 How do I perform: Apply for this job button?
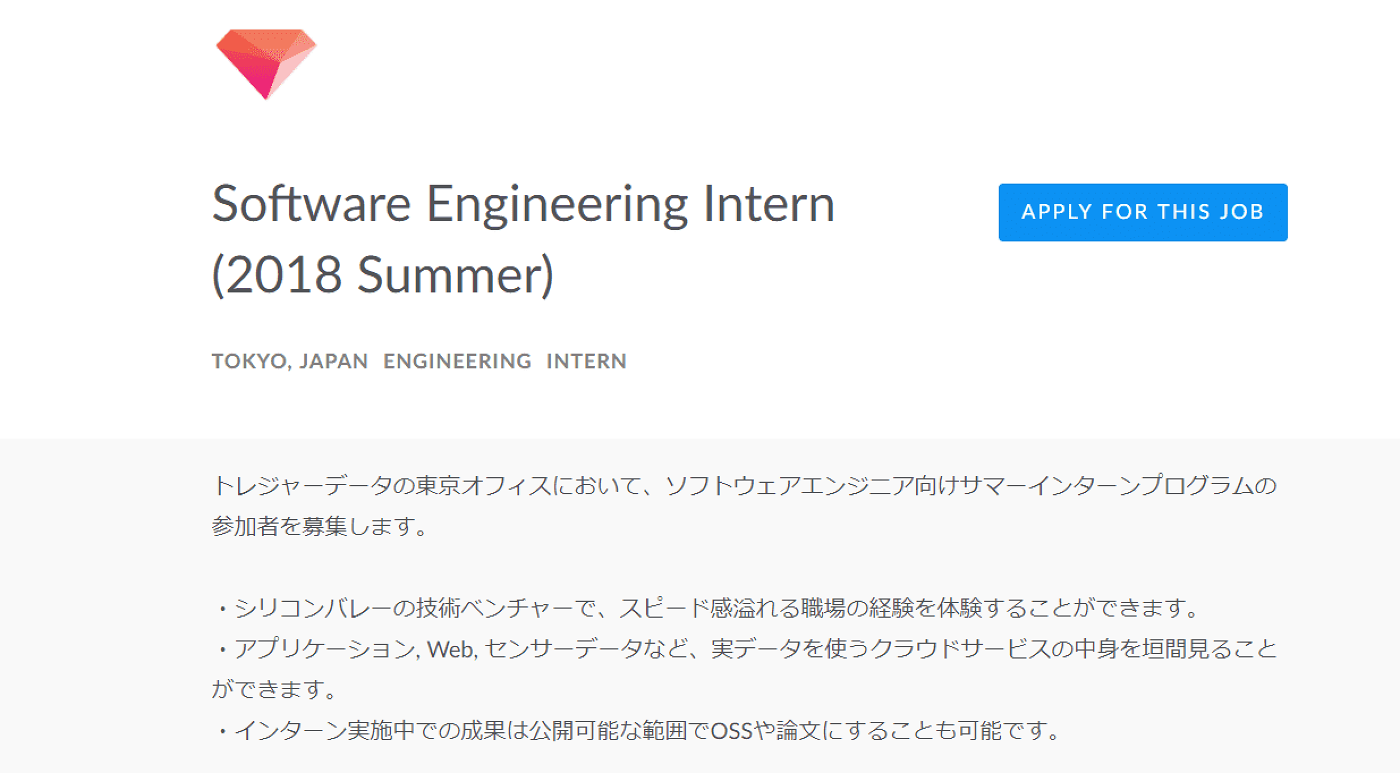click(x=1143, y=212)
